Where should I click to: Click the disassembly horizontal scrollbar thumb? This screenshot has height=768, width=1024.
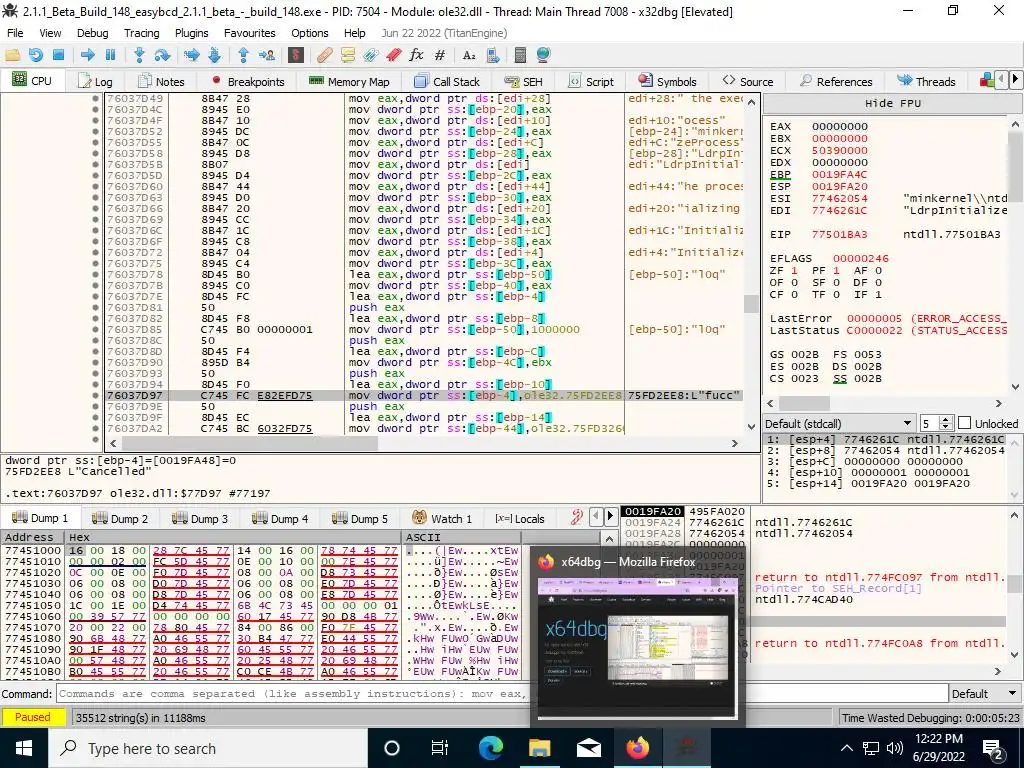248,443
